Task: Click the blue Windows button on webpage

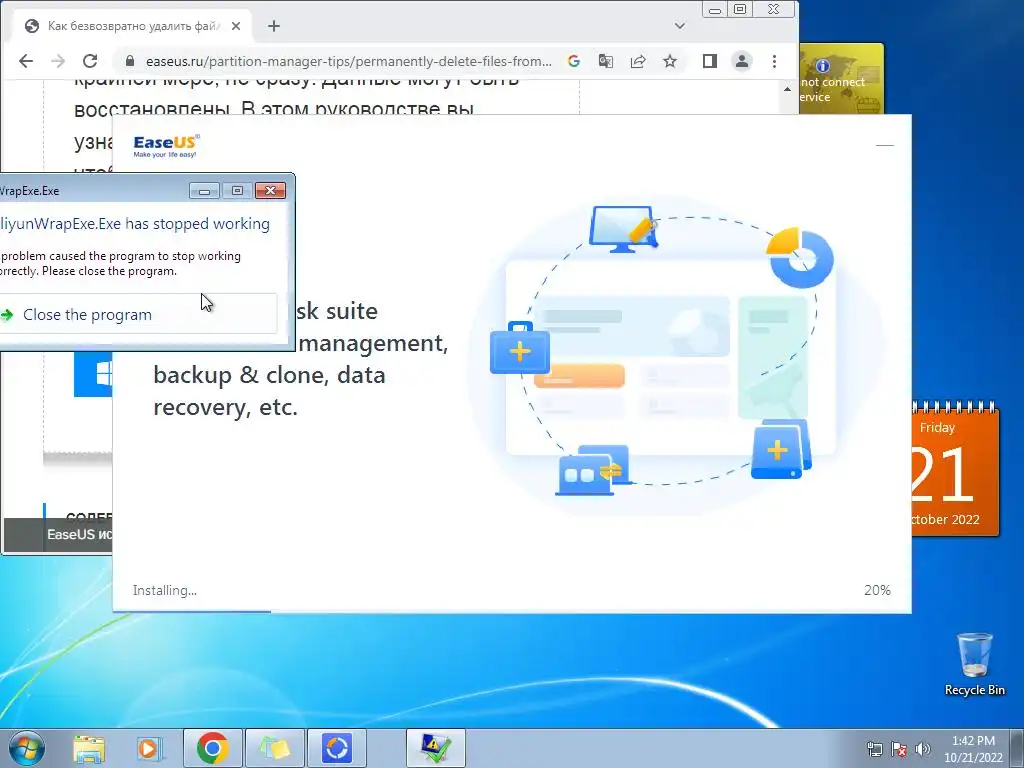Action: point(93,374)
